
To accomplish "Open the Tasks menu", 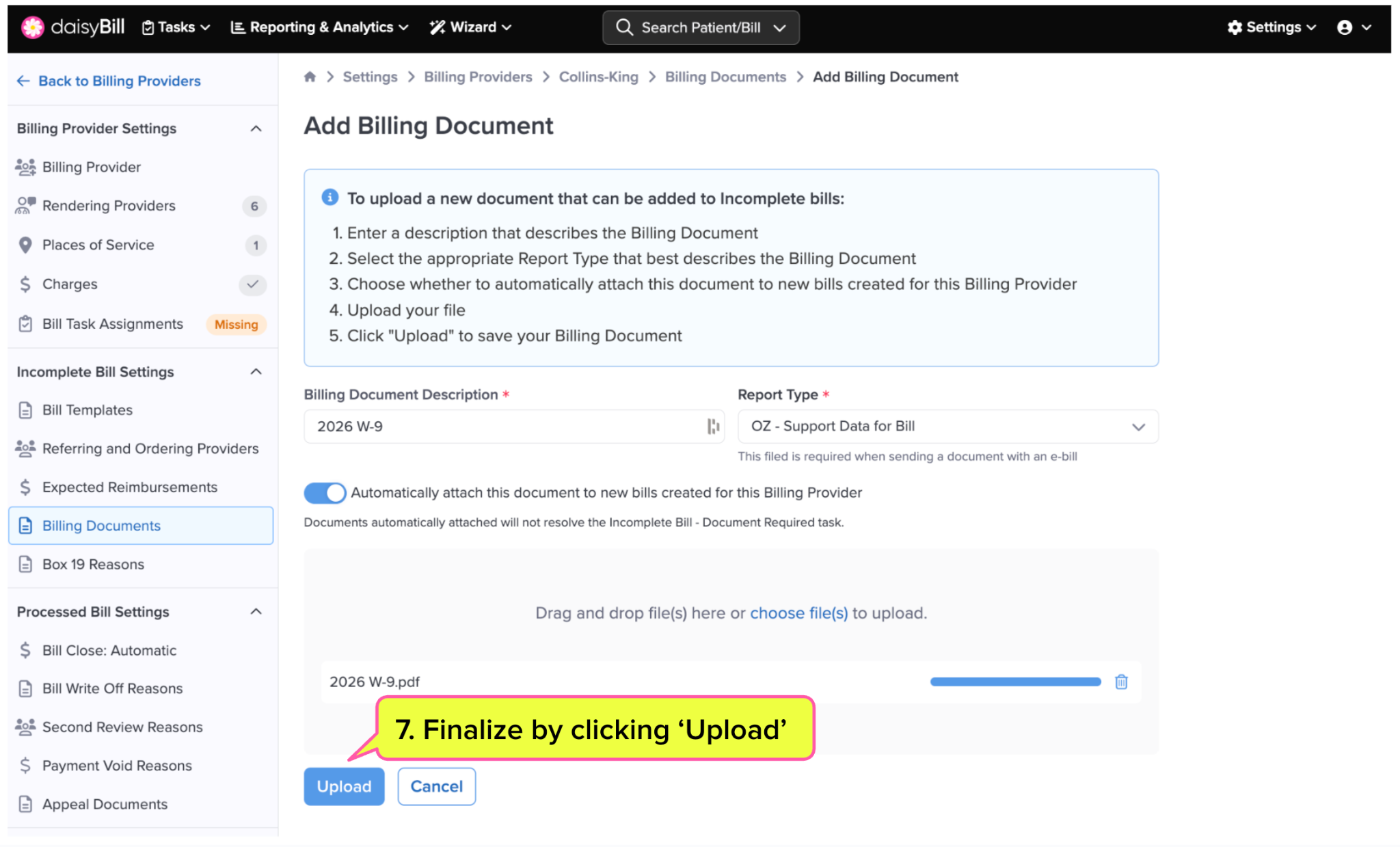I will [176, 27].
